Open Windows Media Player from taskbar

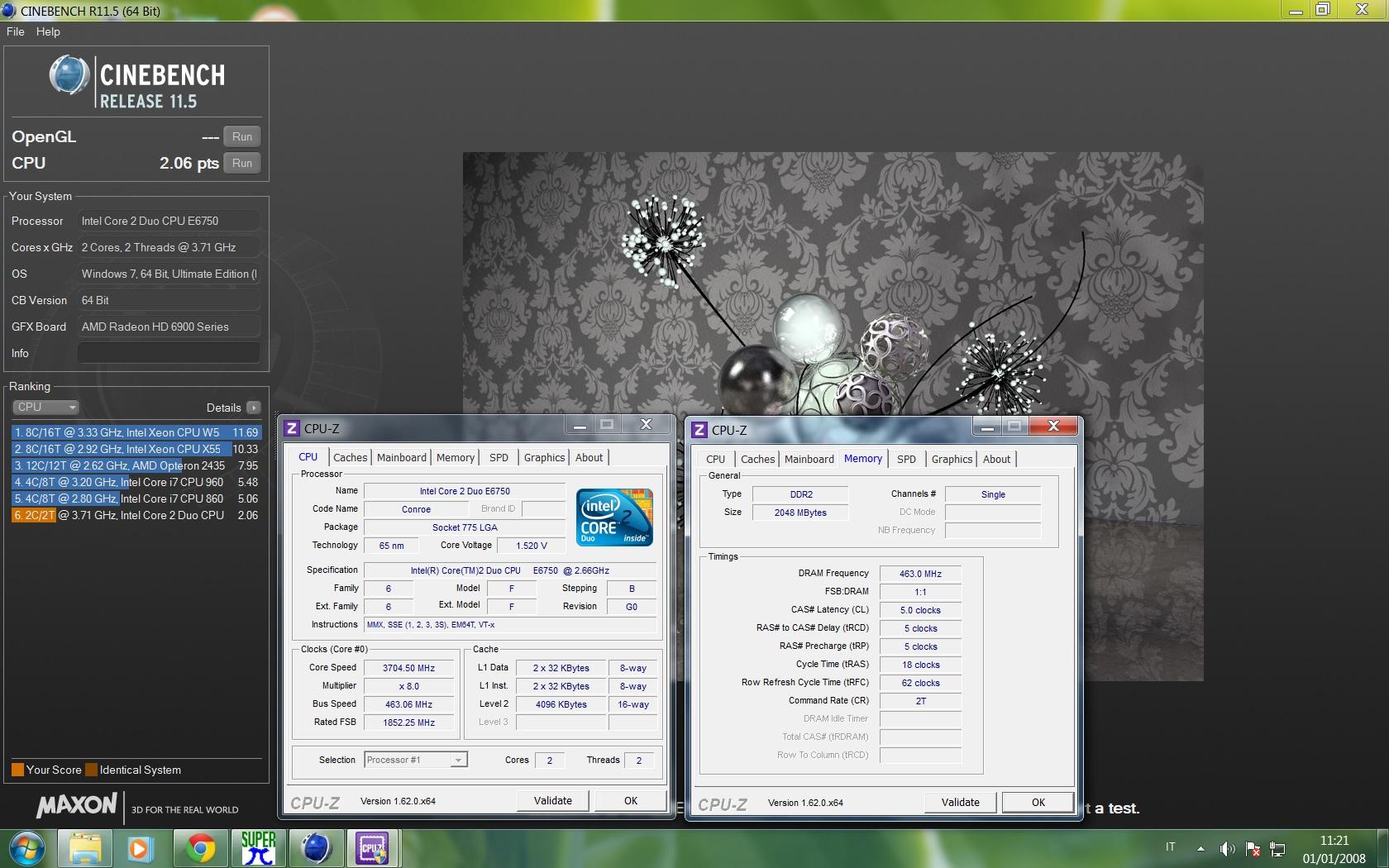(x=140, y=848)
